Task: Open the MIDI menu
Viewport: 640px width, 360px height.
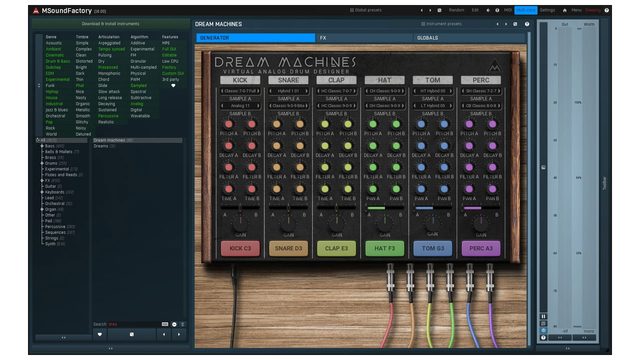Action: coord(507,10)
